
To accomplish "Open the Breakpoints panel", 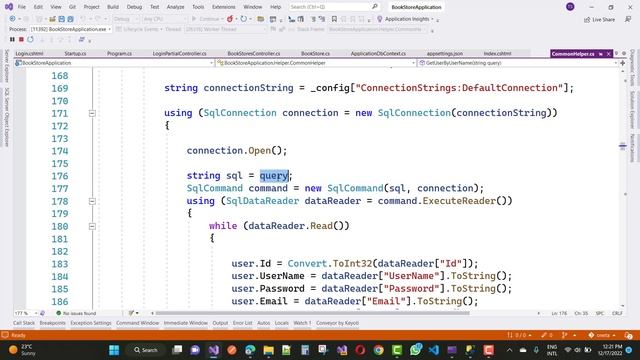I will coord(52,323).
